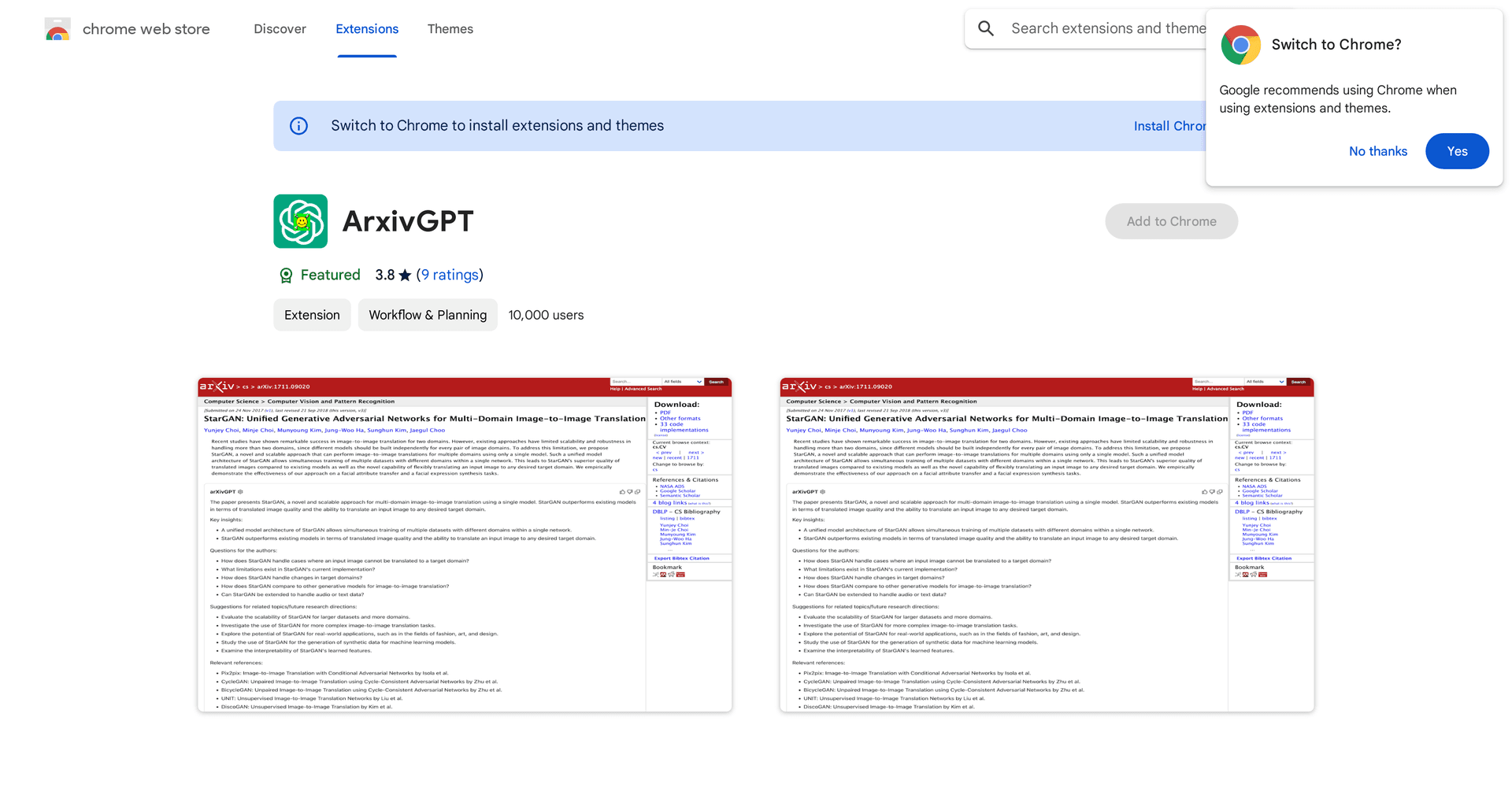1512x788 pixels.
Task: Open the Discover tab
Action: click(280, 29)
